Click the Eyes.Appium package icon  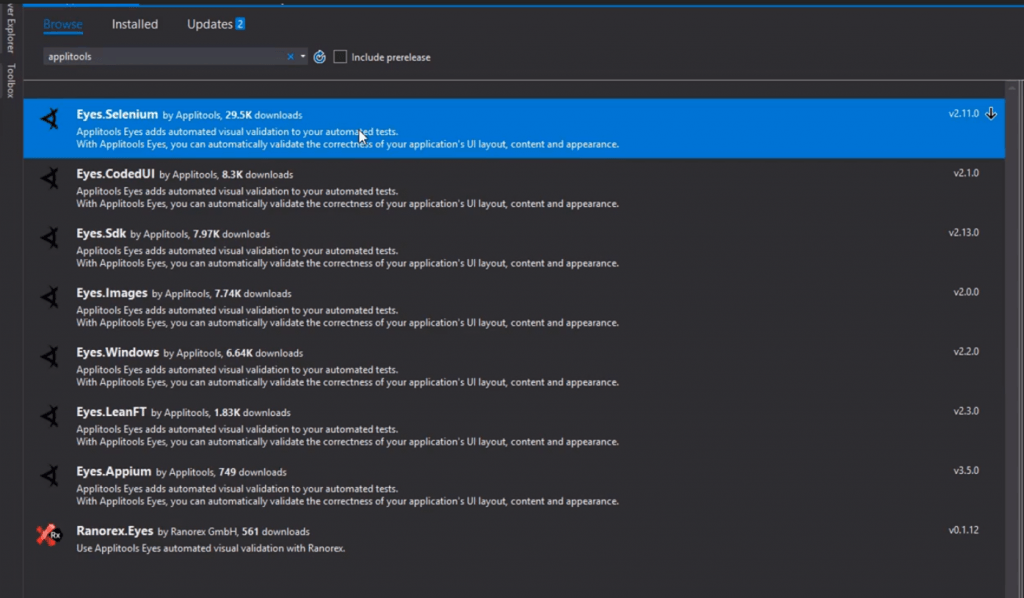point(50,476)
